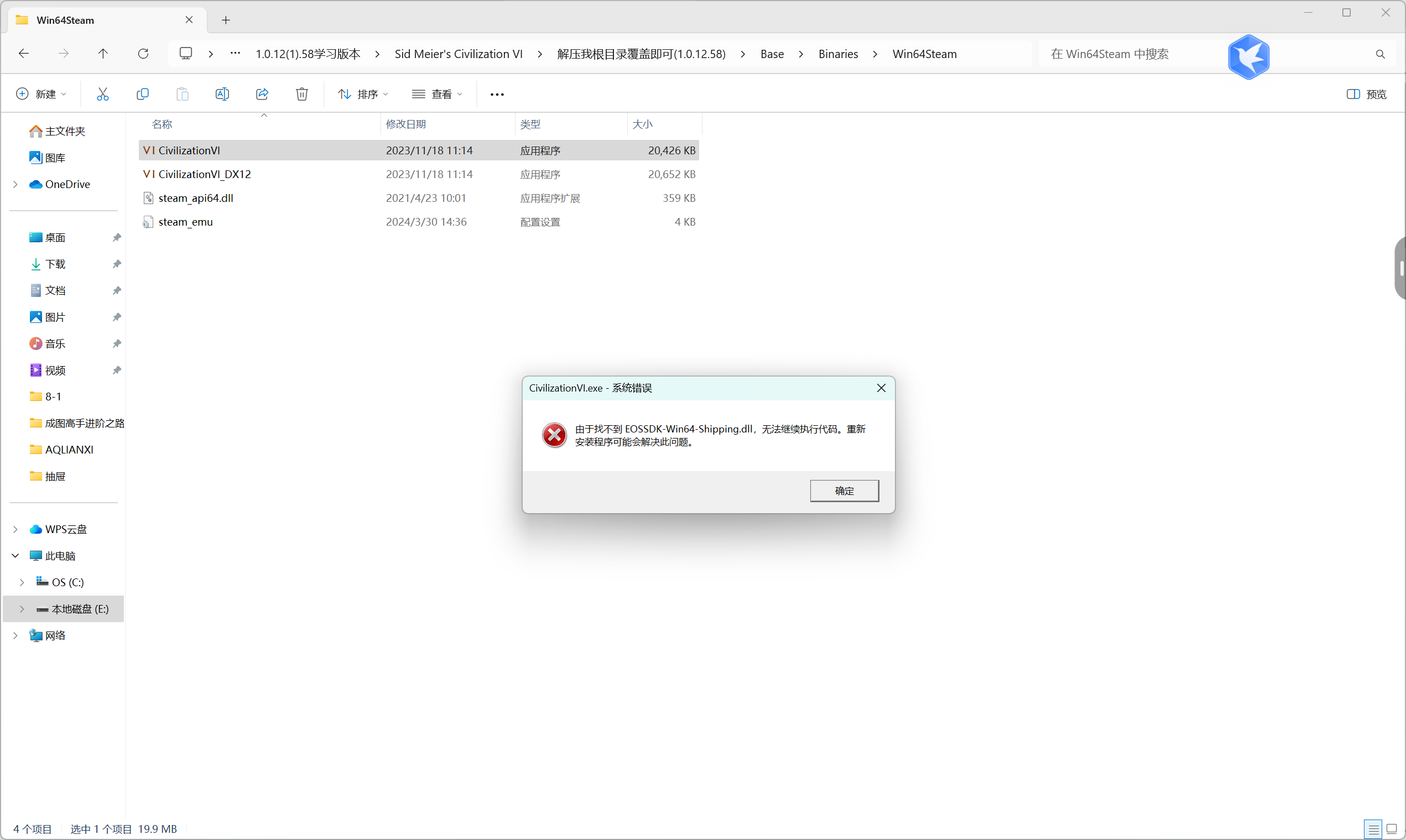This screenshot has height=840, width=1406.
Task: Click the Binaries breadcrumb segment
Action: pos(838,54)
